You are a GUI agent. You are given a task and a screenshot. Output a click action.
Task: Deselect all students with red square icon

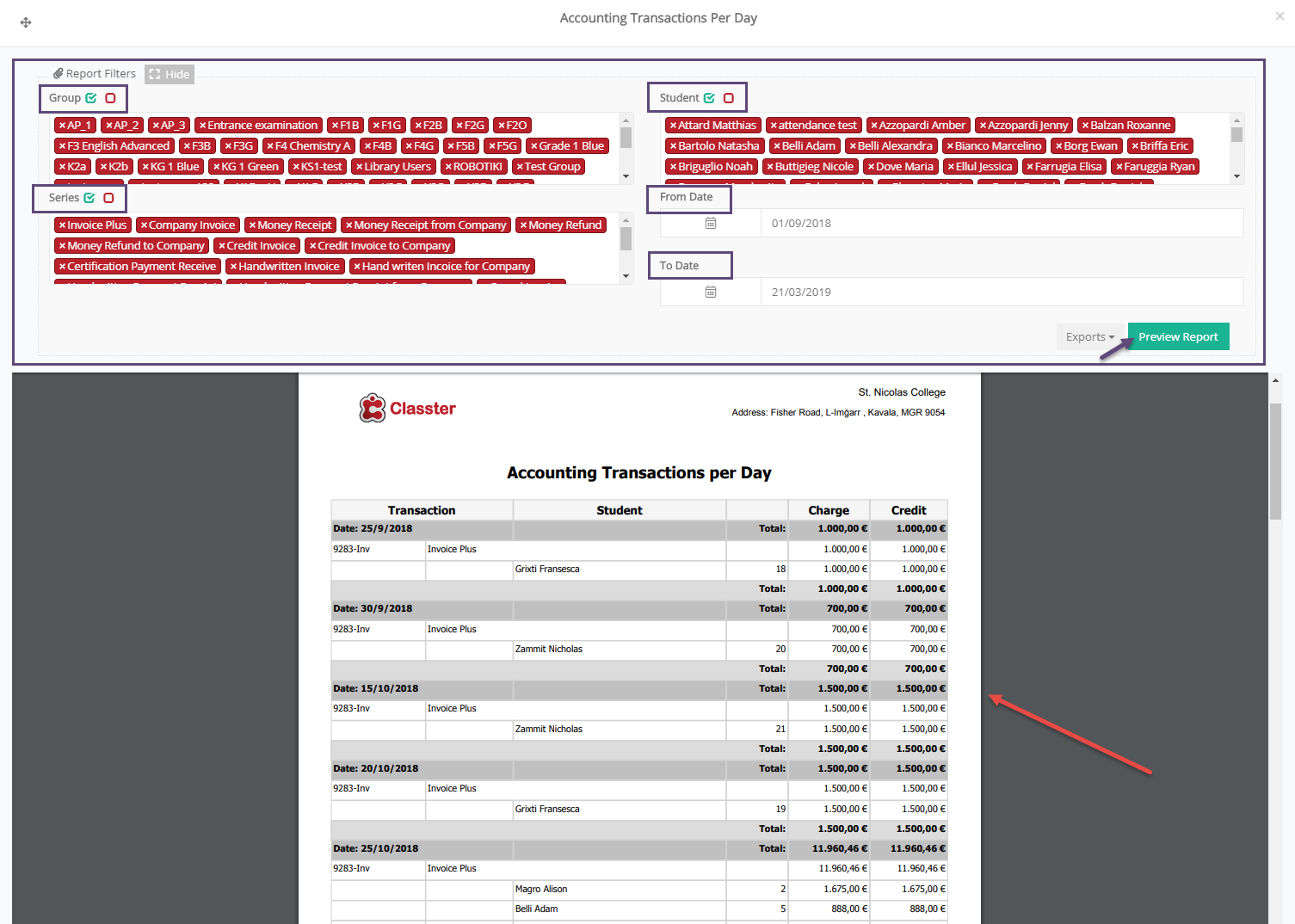point(729,98)
